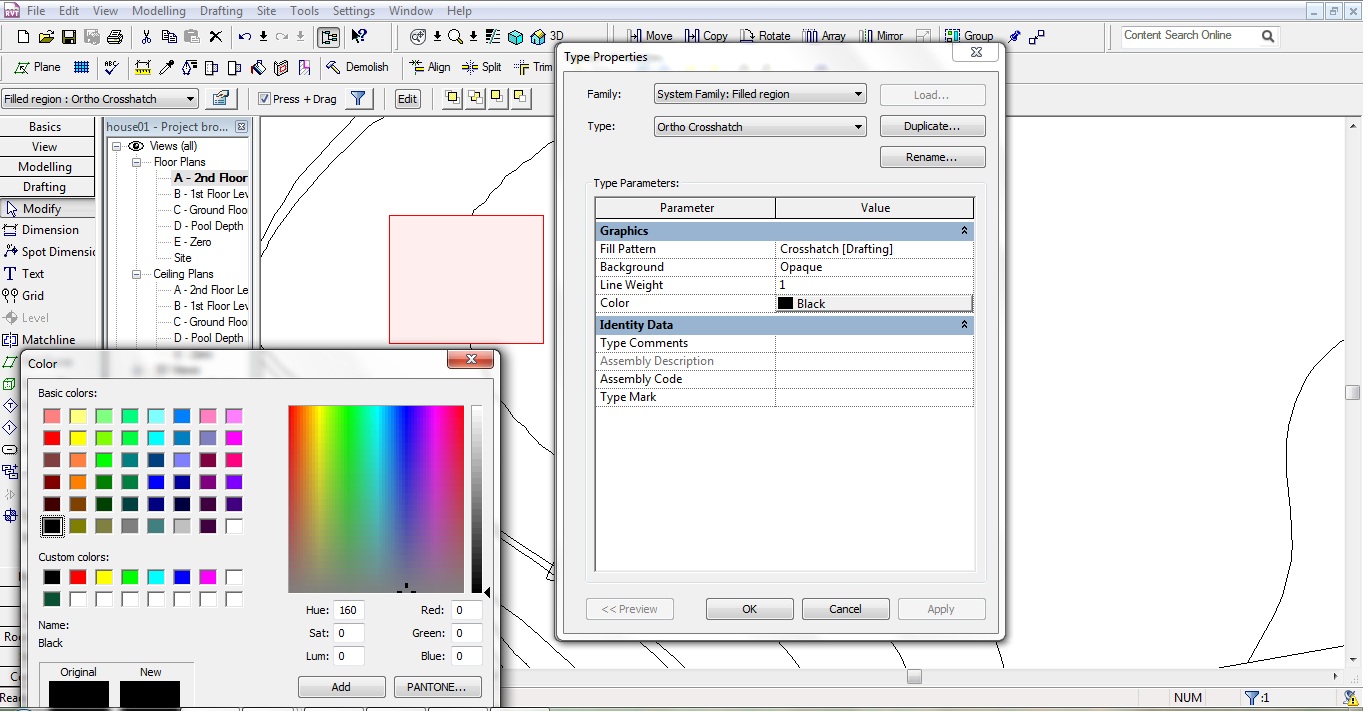Open the Drafting menu in menu bar
The width and height of the screenshot is (1368, 712).
pos(221,11)
